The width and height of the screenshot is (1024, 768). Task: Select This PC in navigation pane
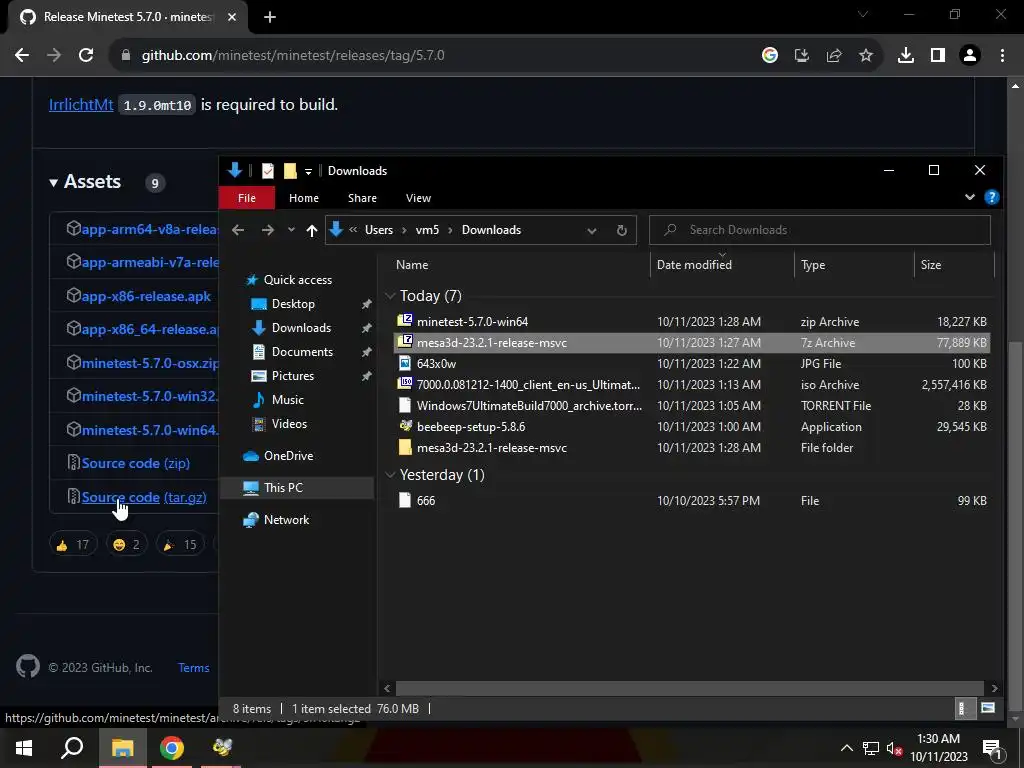(x=283, y=488)
